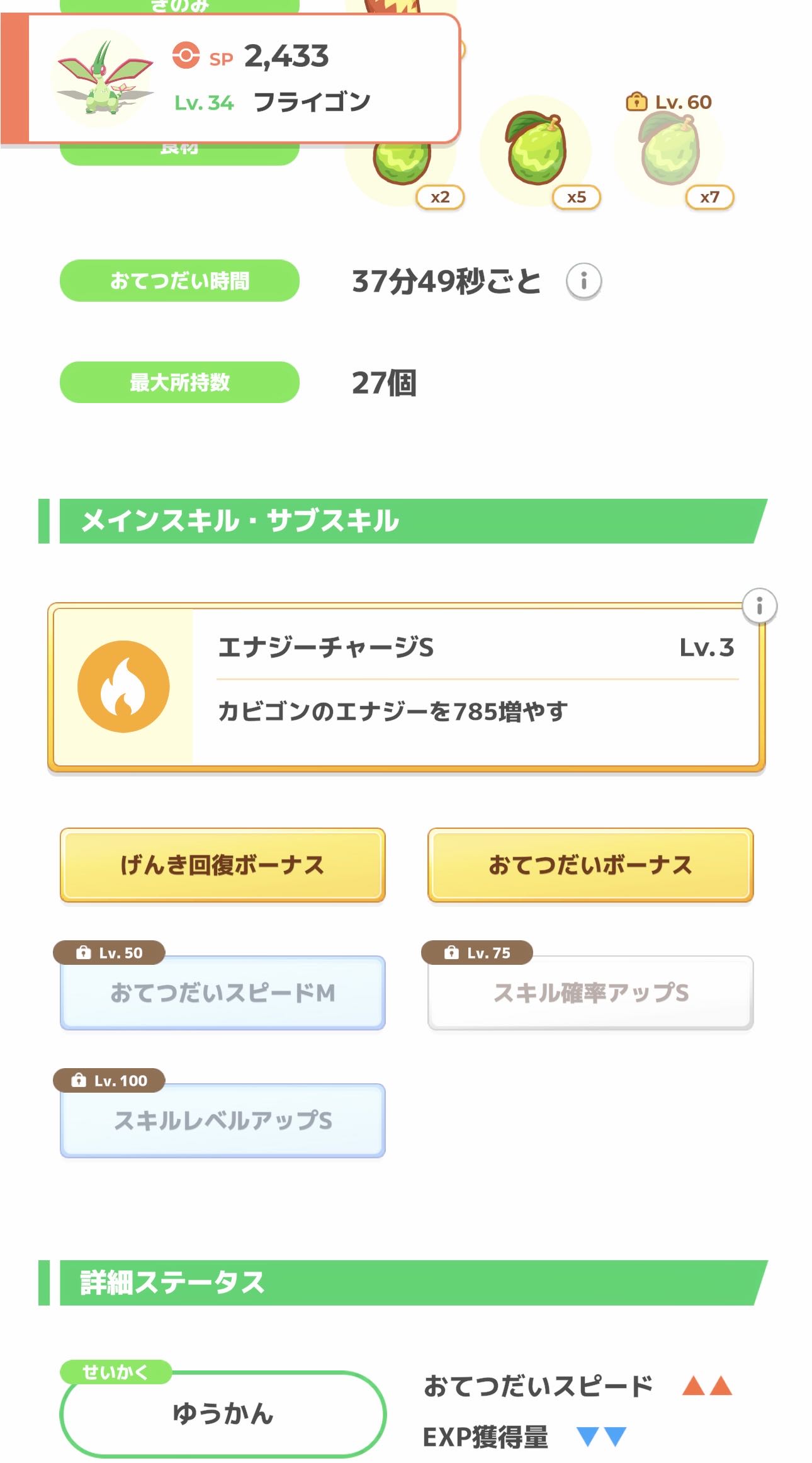Tap the おてつだいボーナス sub skill
Image resolution: width=812 pixels, height=1463 pixels.
click(590, 865)
